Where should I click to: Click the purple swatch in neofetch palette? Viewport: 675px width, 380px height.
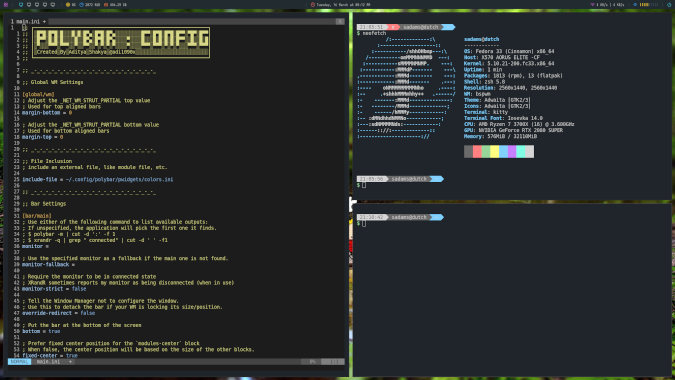coord(512,151)
